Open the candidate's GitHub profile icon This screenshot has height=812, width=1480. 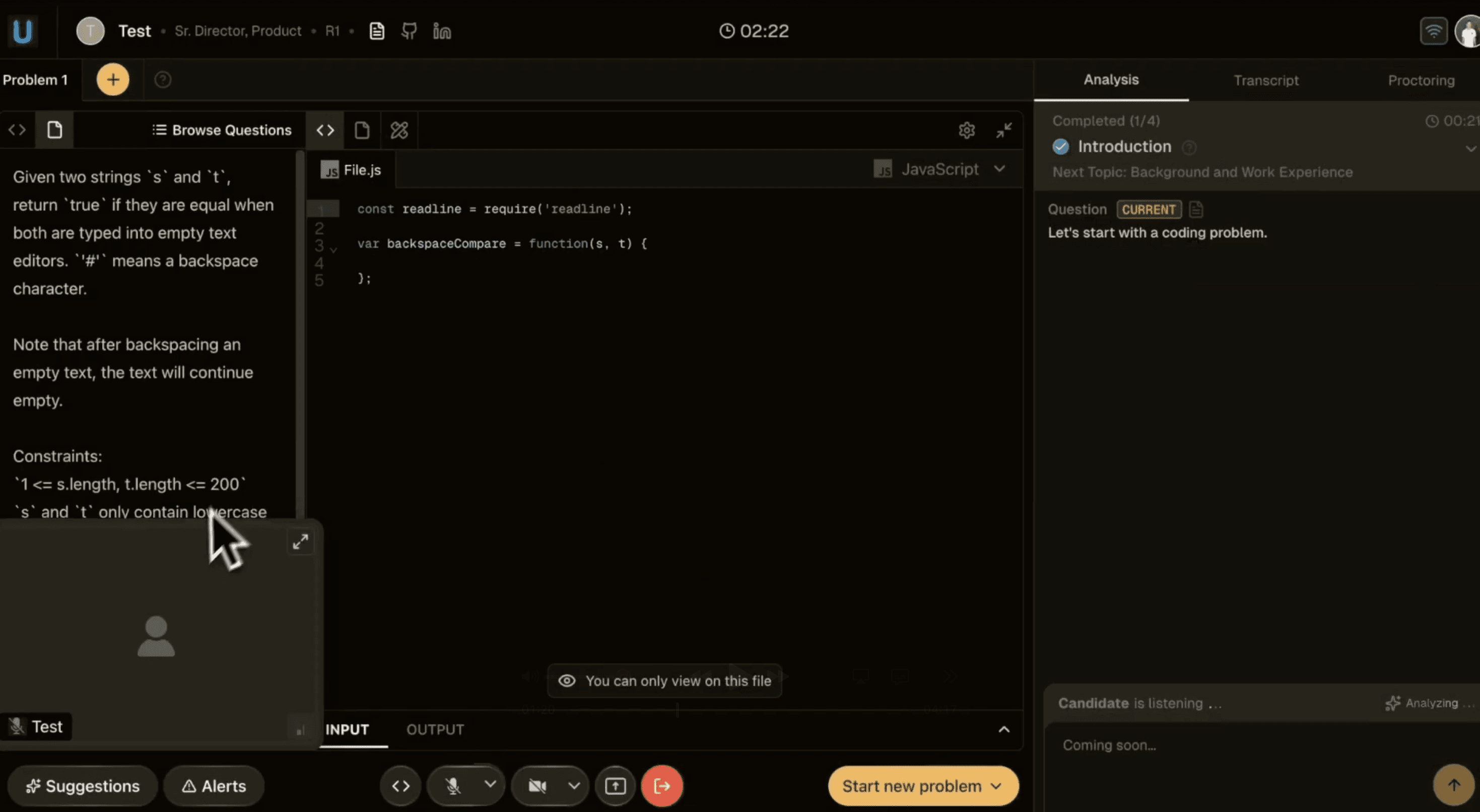coord(409,31)
